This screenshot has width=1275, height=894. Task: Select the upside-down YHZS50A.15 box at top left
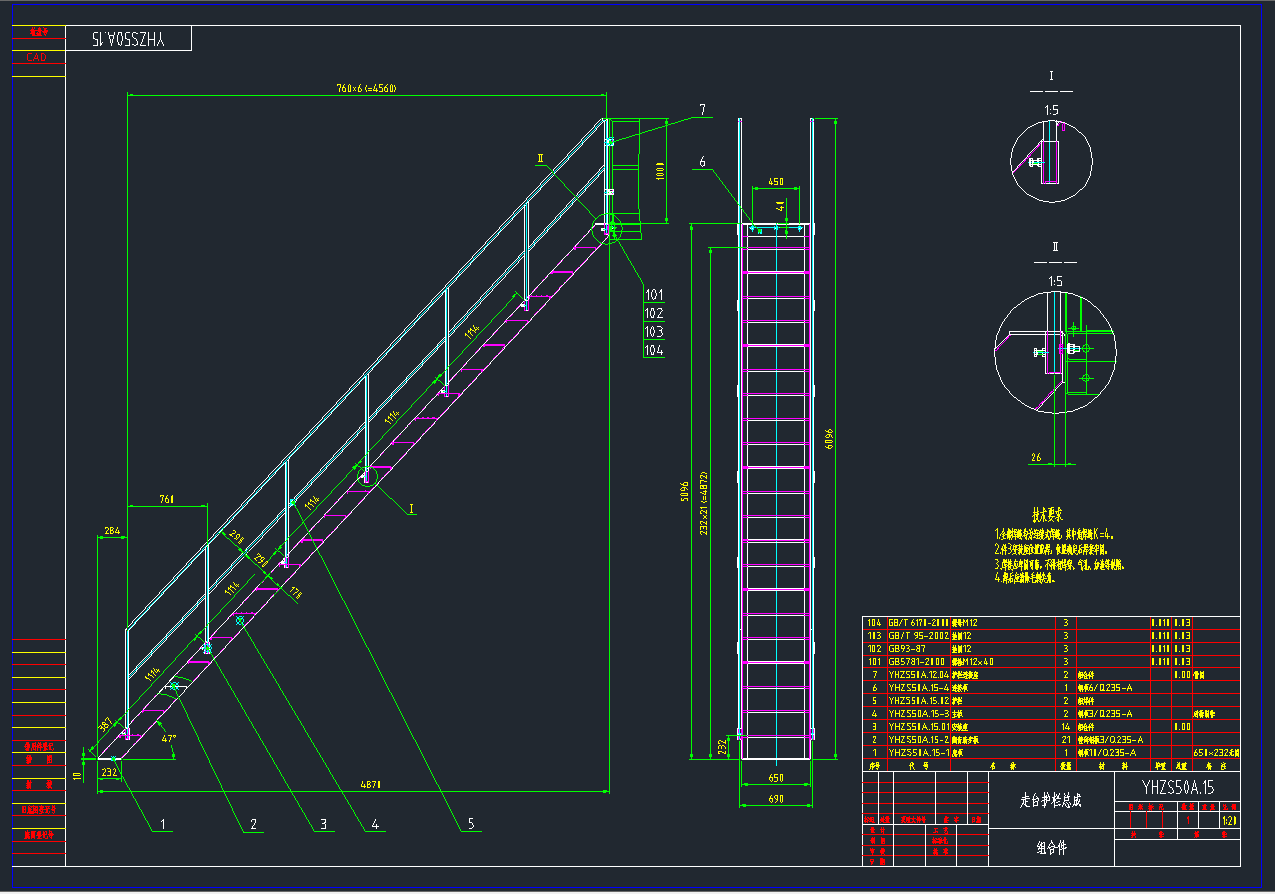(127, 39)
